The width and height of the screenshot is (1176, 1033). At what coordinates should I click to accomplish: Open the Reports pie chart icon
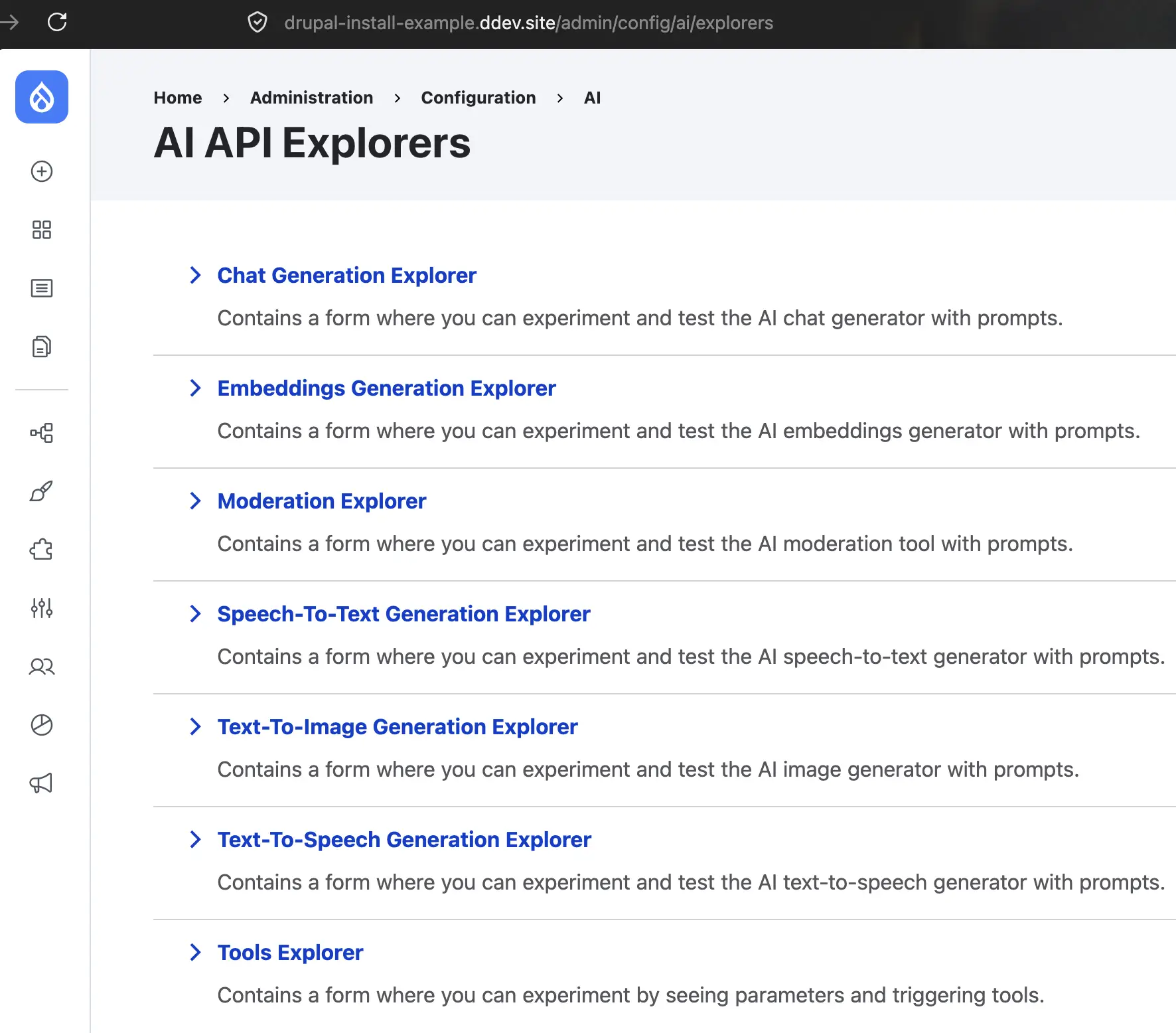click(x=42, y=725)
